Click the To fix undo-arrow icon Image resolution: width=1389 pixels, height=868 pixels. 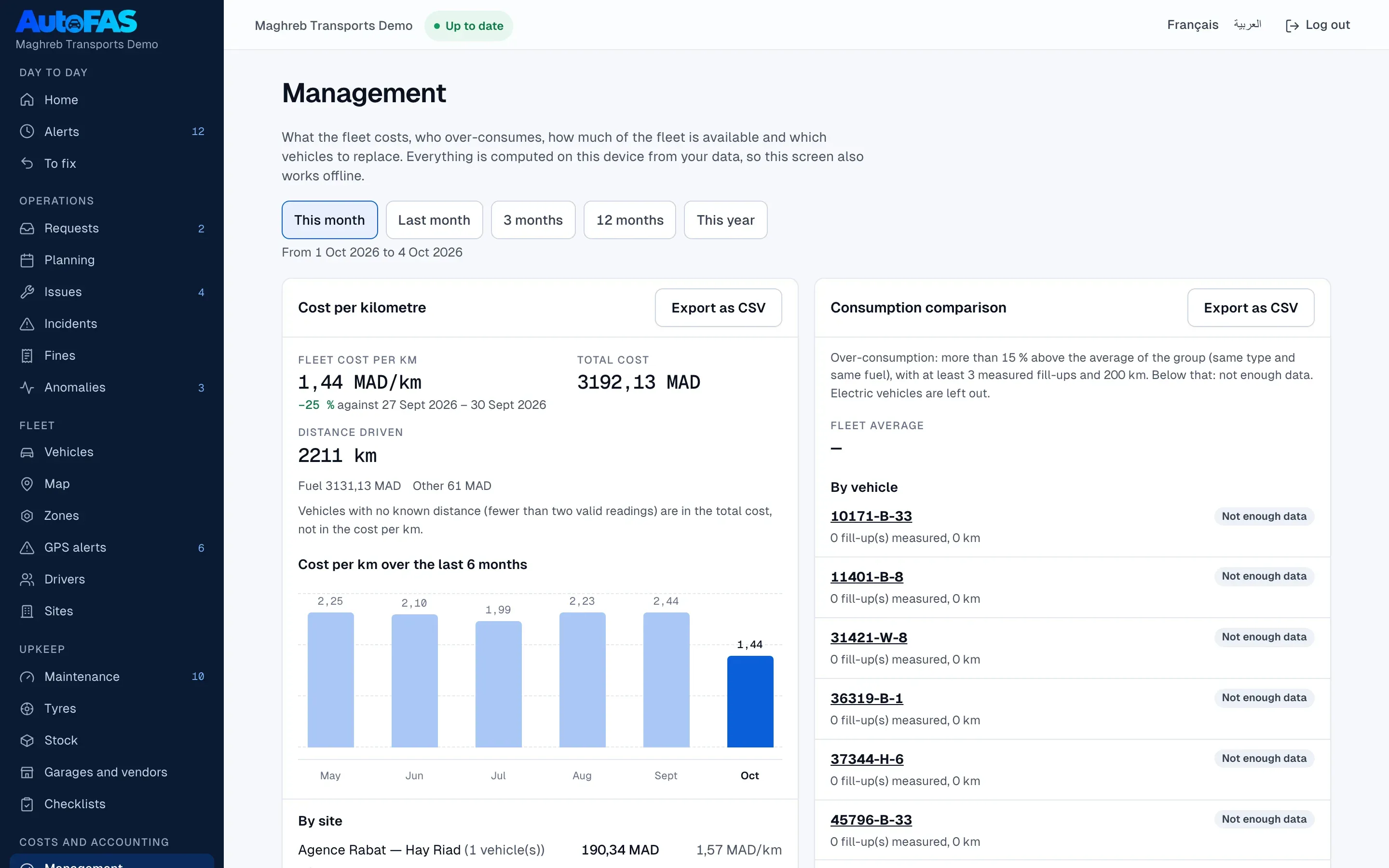pos(27,163)
